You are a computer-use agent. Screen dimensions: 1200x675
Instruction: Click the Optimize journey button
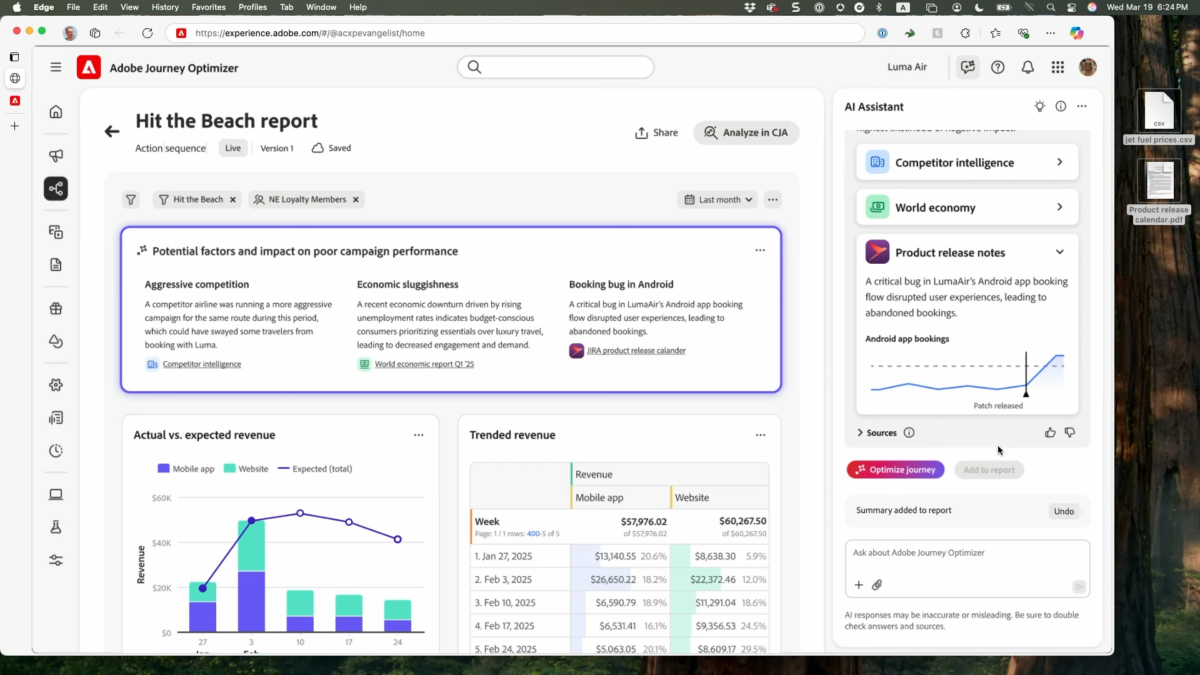coord(895,469)
